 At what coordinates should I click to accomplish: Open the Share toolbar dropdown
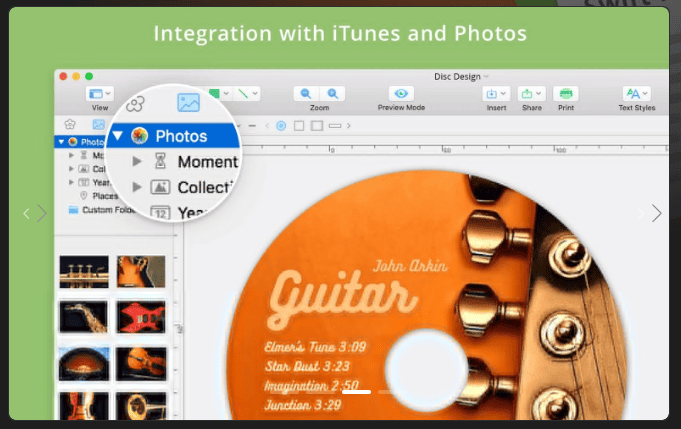[532, 94]
